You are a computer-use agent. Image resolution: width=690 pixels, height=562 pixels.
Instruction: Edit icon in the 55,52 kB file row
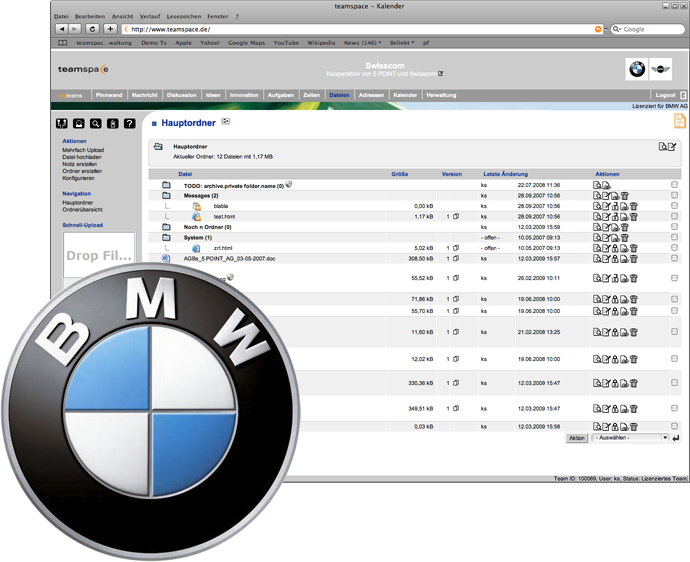[606, 278]
